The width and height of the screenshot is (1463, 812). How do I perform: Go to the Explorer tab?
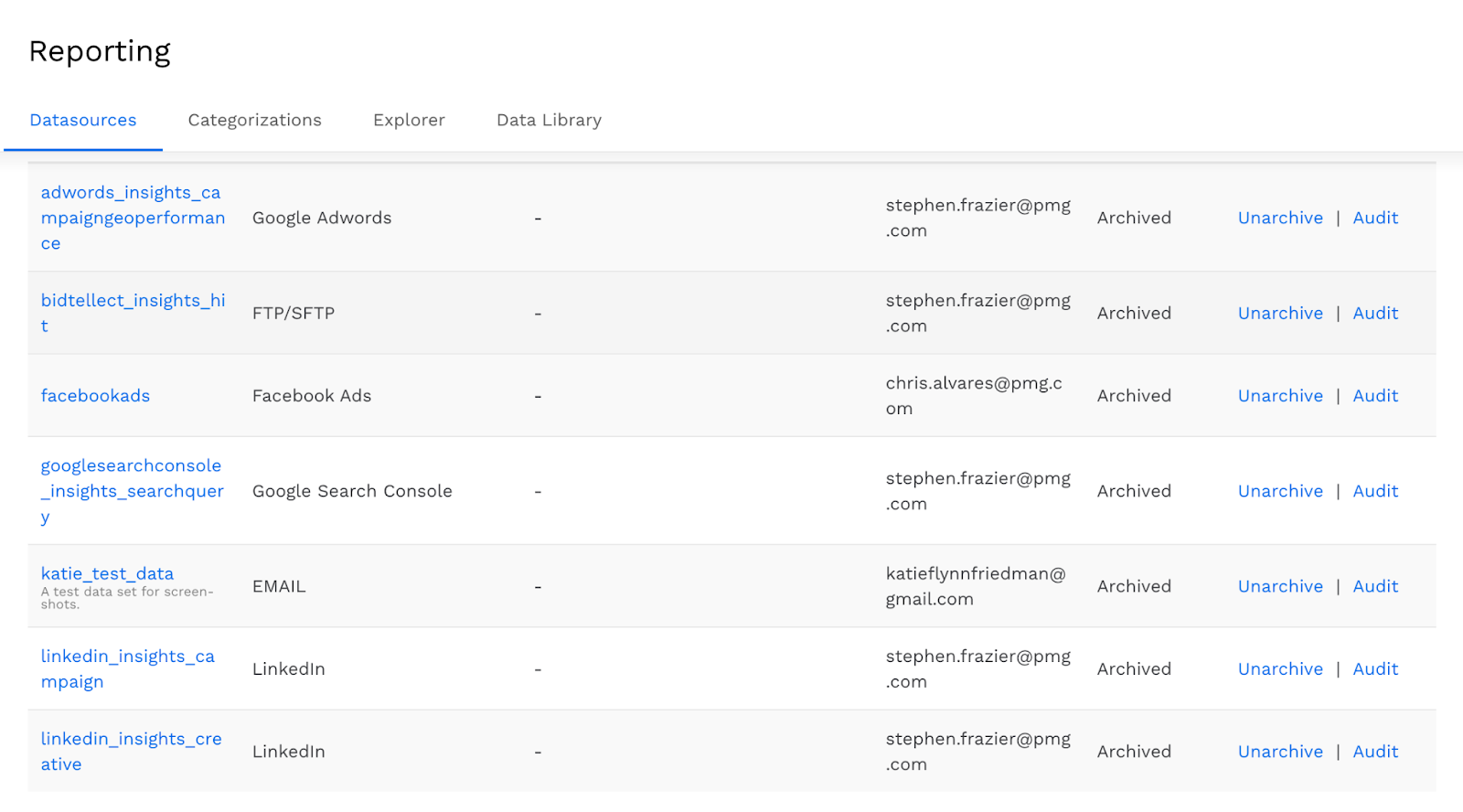[x=409, y=120]
